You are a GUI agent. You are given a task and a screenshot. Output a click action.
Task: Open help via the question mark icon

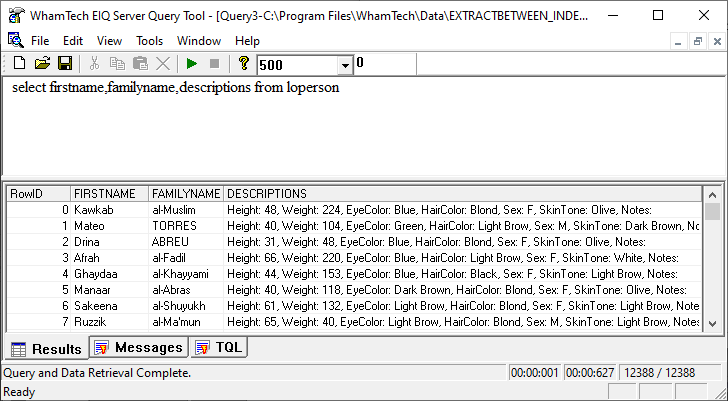click(243, 63)
